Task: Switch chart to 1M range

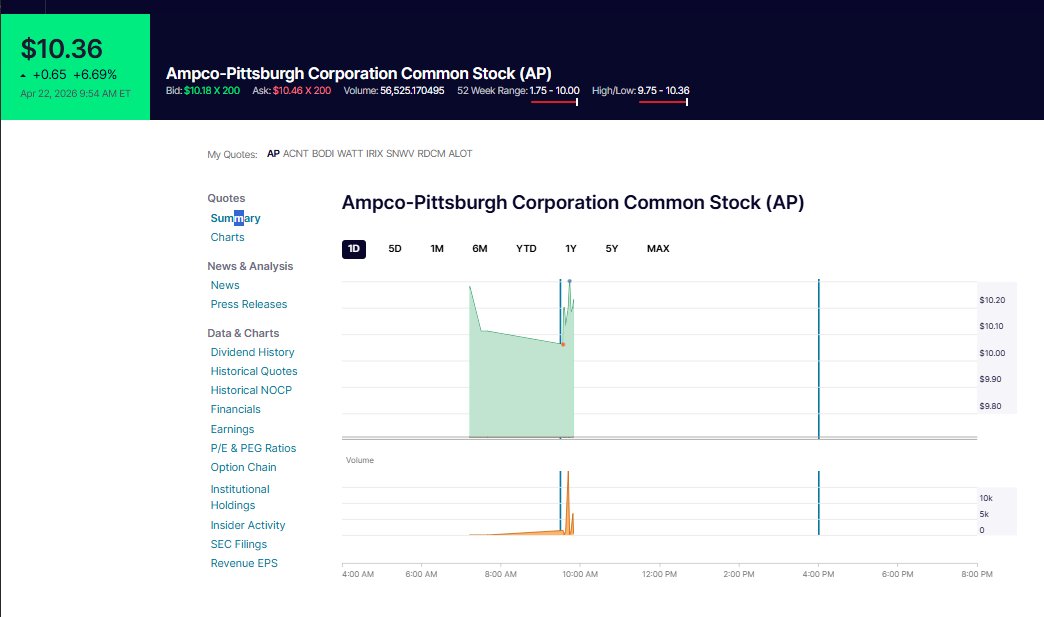Action: [437, 249]
